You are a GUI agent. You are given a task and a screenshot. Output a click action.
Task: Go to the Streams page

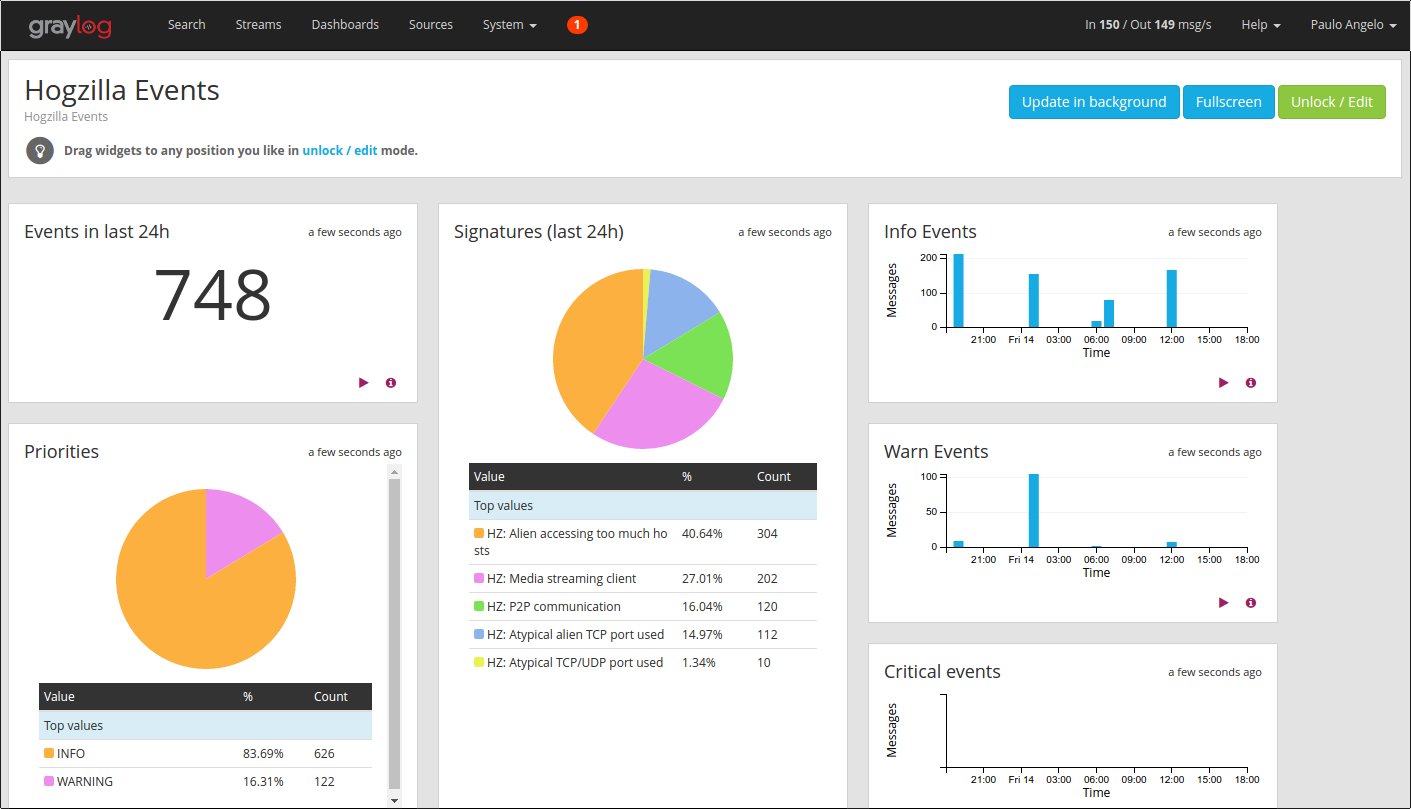pos(258,24)
